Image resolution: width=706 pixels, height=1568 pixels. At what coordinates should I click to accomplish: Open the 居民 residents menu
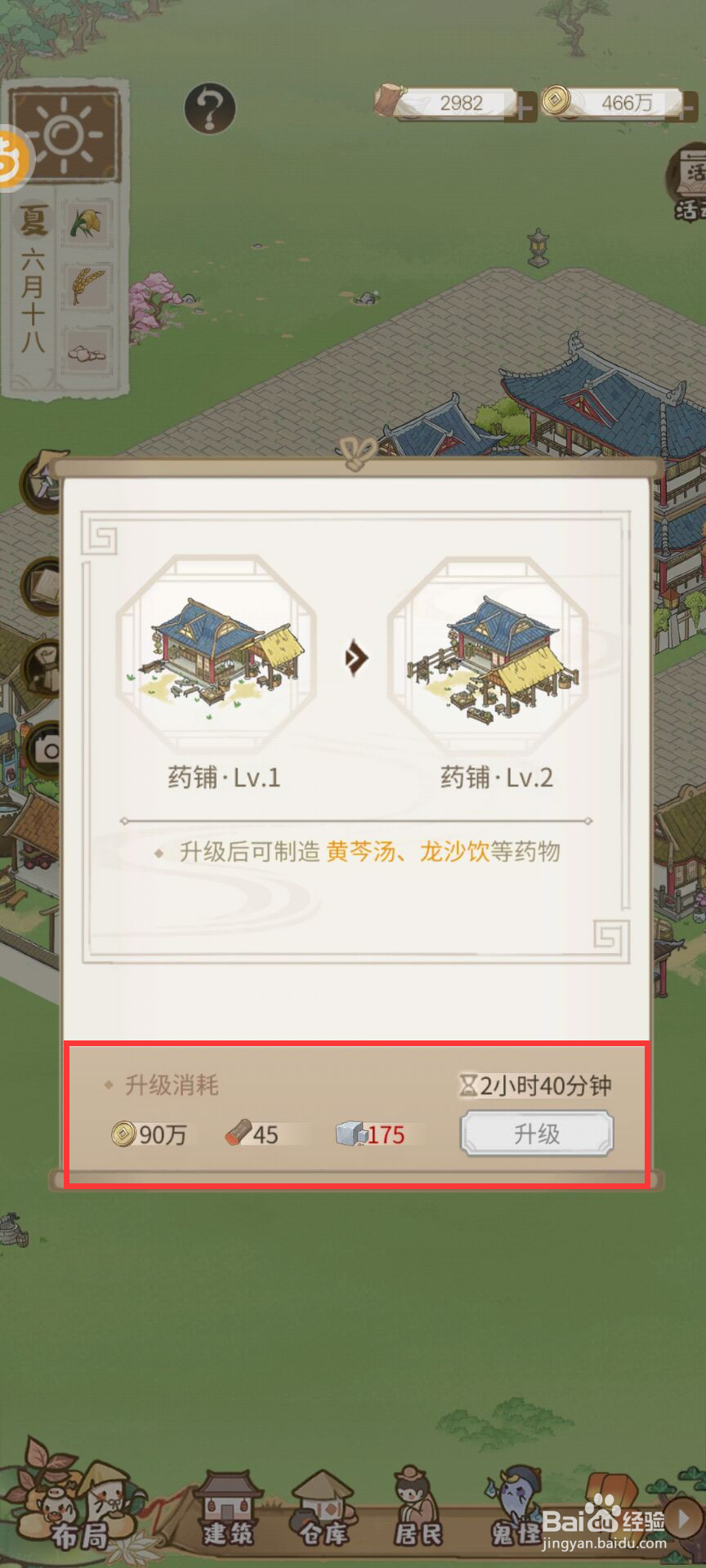[x=418, y=1510]
